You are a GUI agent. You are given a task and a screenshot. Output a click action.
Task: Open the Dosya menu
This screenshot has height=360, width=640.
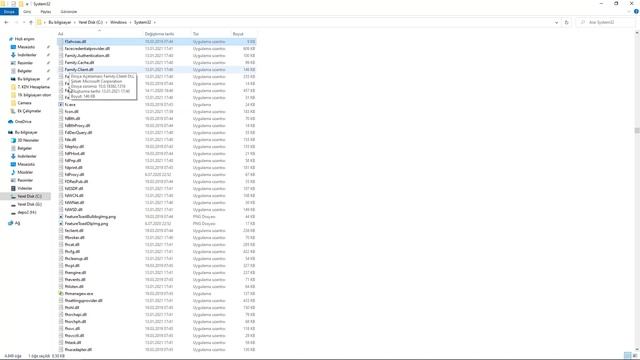click(9, 12)
